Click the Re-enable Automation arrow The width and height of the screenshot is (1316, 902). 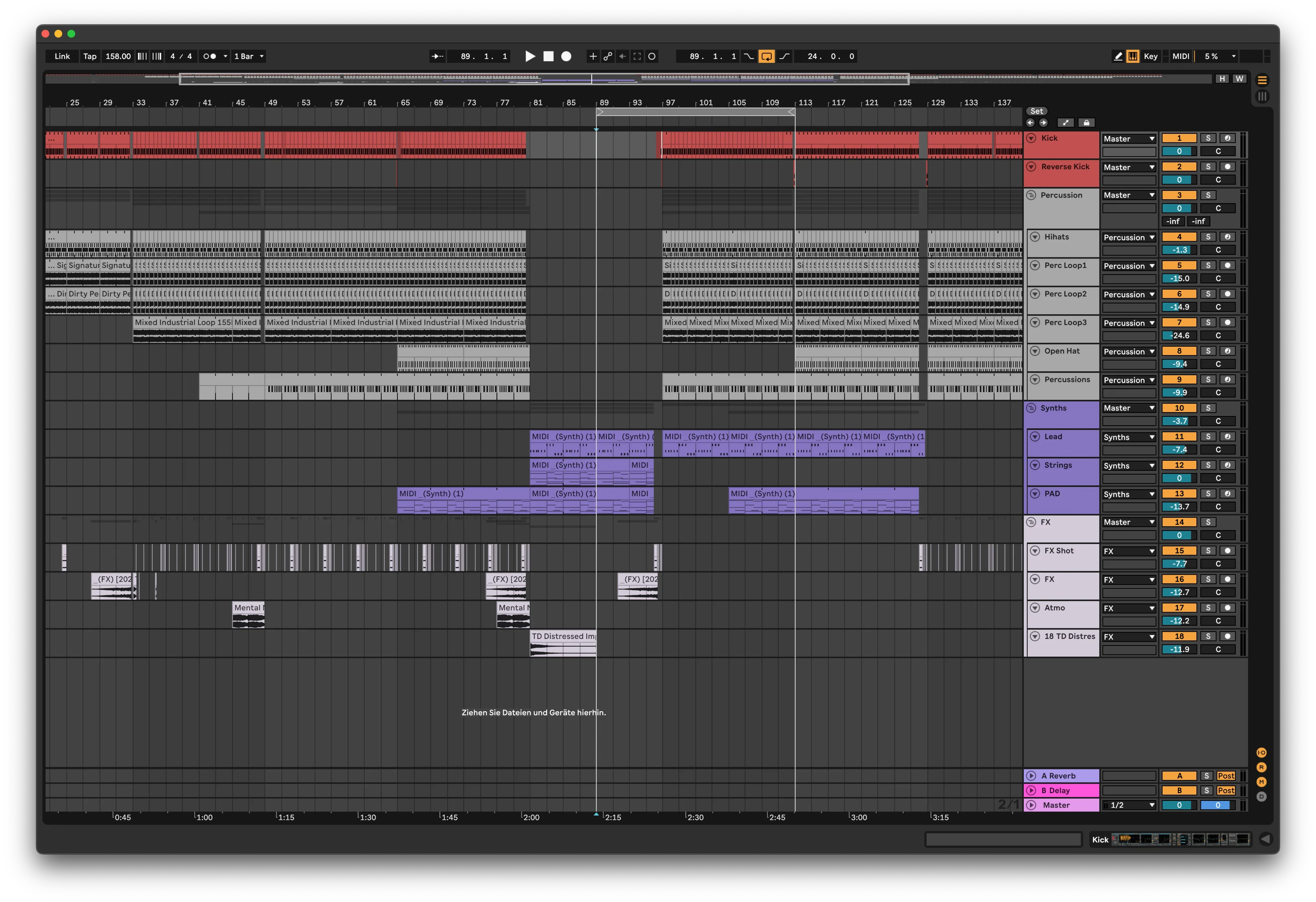coord(622,56)
